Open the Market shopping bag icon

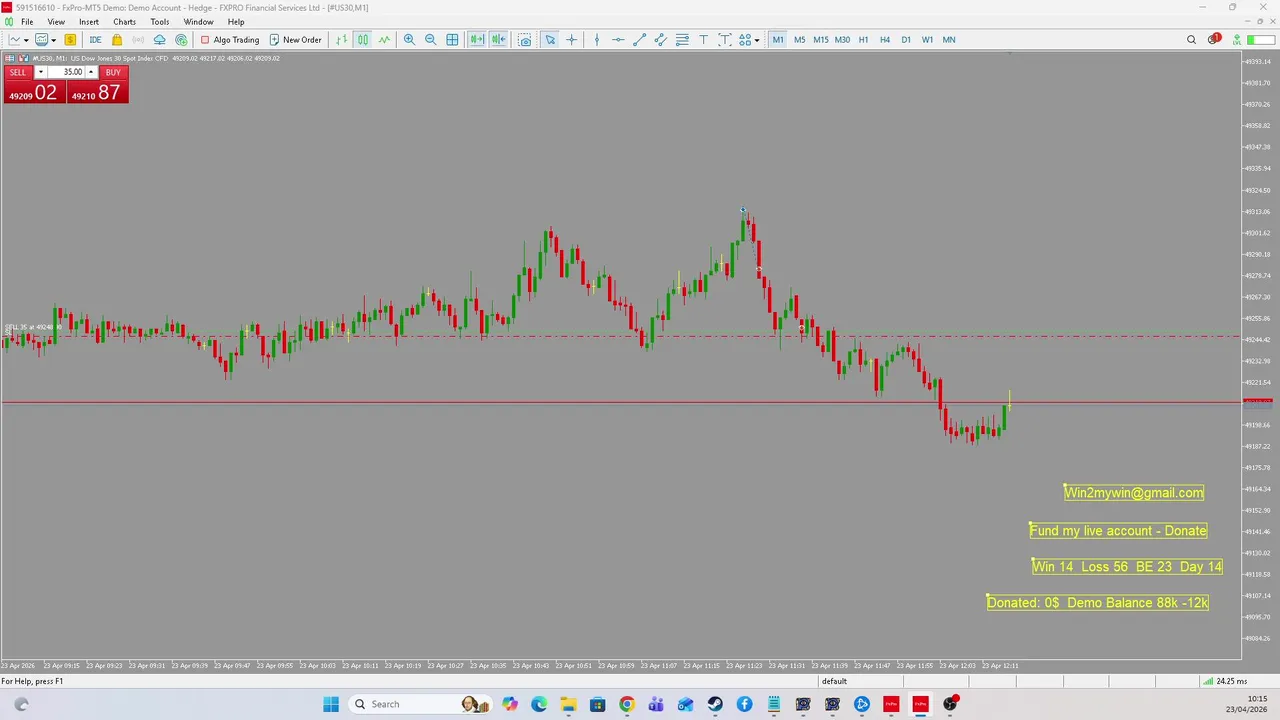(117, 40)
